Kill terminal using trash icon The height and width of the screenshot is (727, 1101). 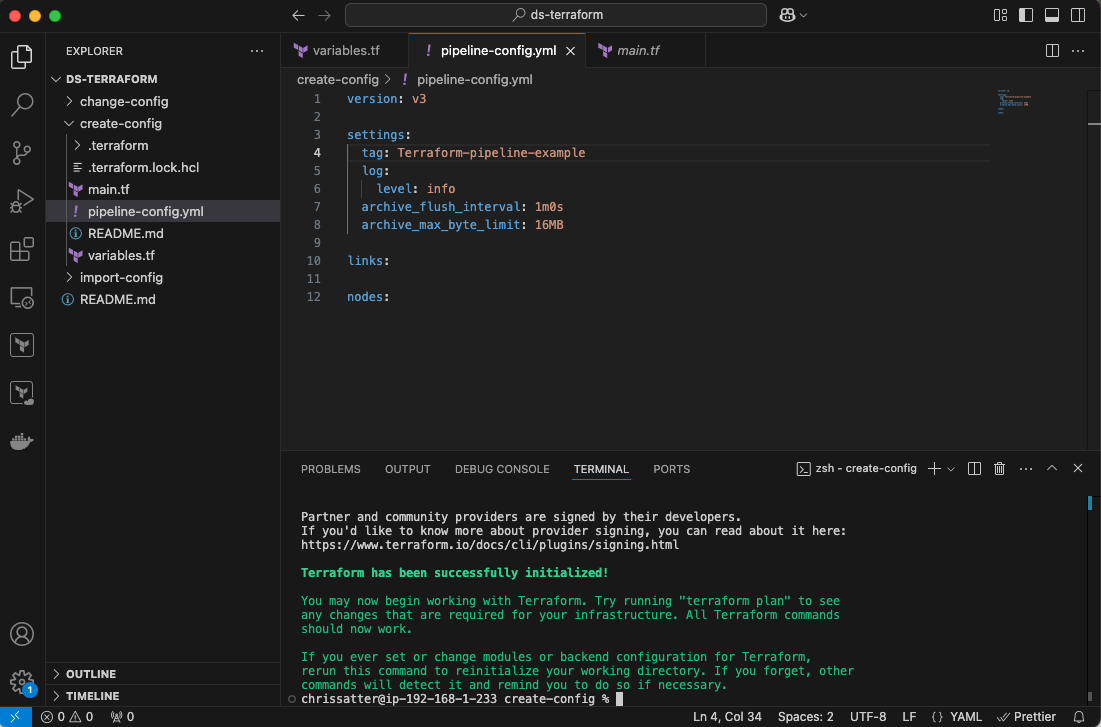pyautogui.click(x=999, y=469)
